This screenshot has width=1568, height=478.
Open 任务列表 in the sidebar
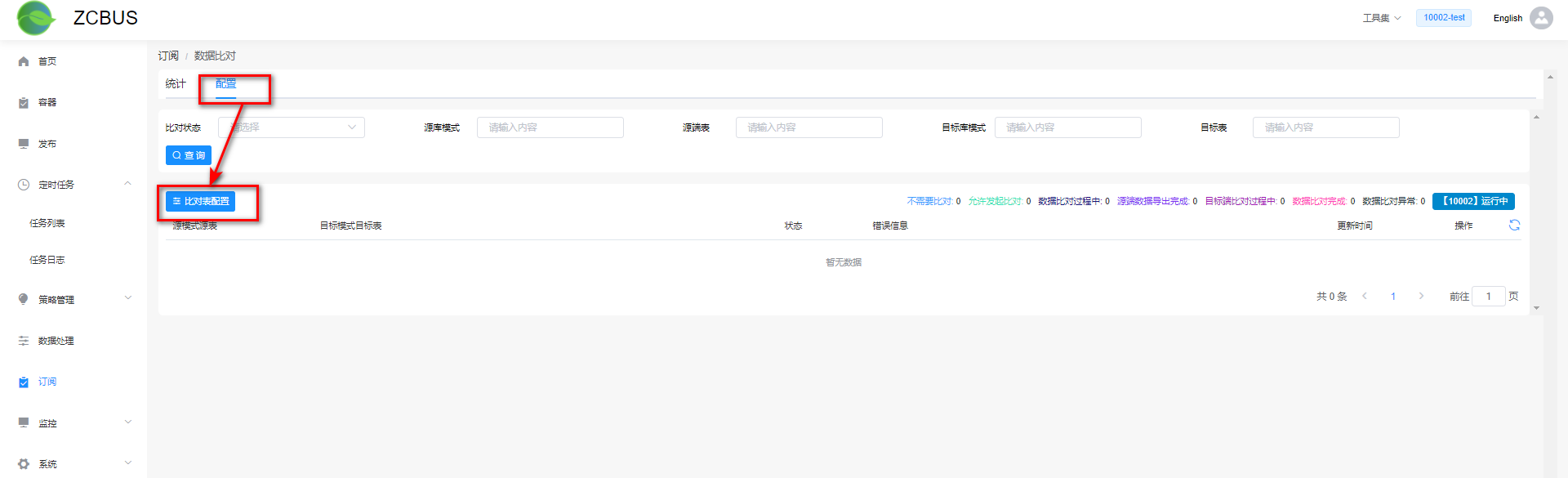[47, 223]
